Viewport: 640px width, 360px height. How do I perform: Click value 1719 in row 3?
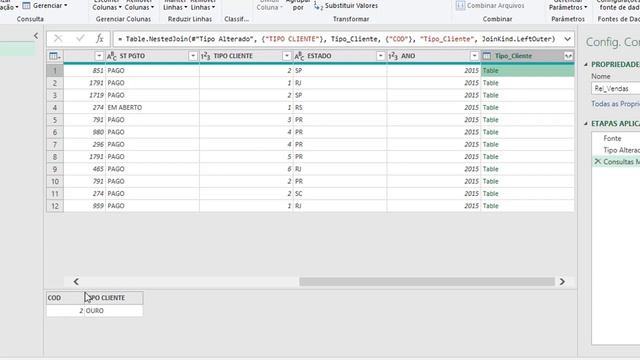[x=96, y=95]
